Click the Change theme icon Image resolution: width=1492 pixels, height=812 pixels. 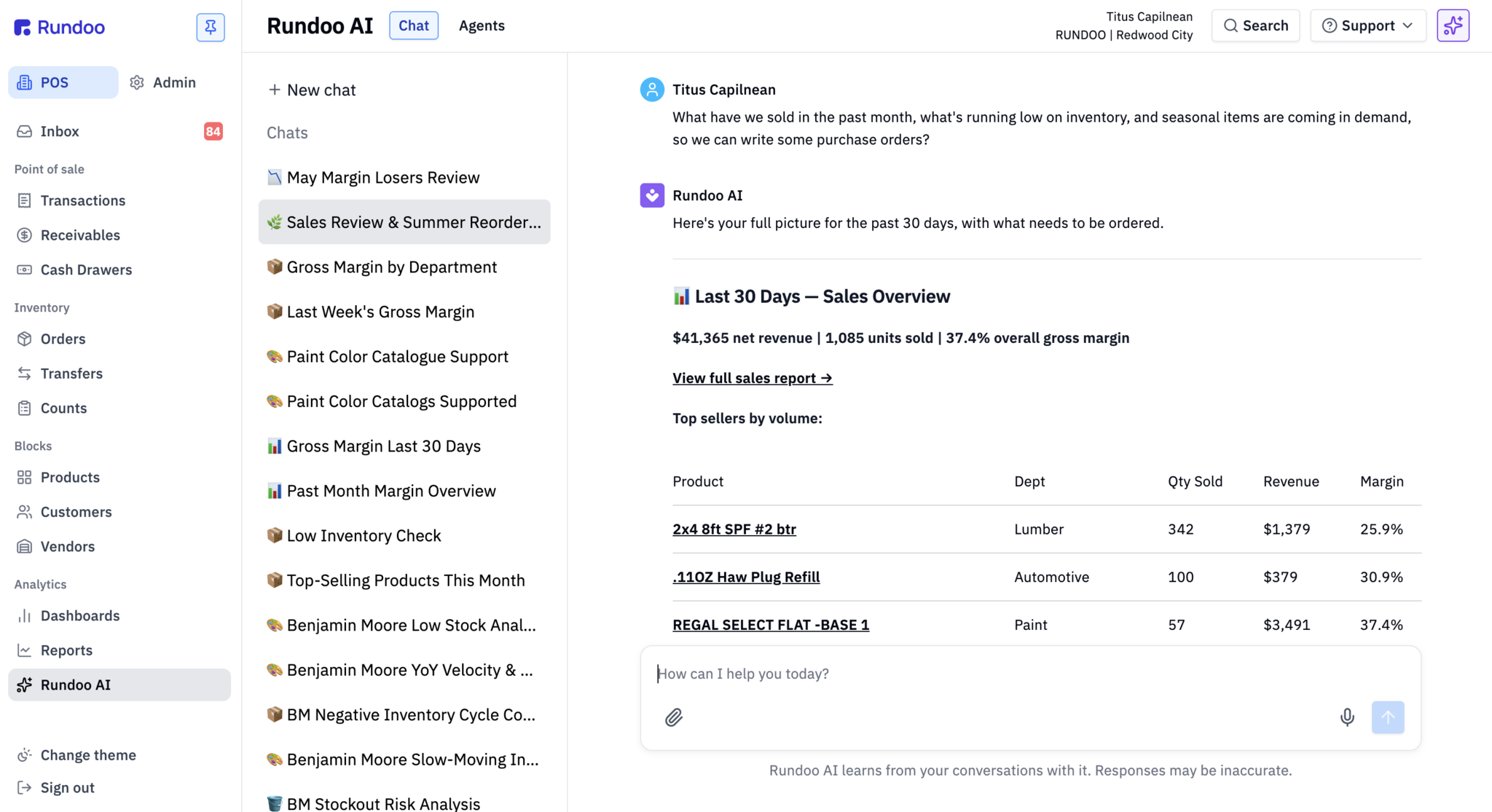[x=25, y=755]
